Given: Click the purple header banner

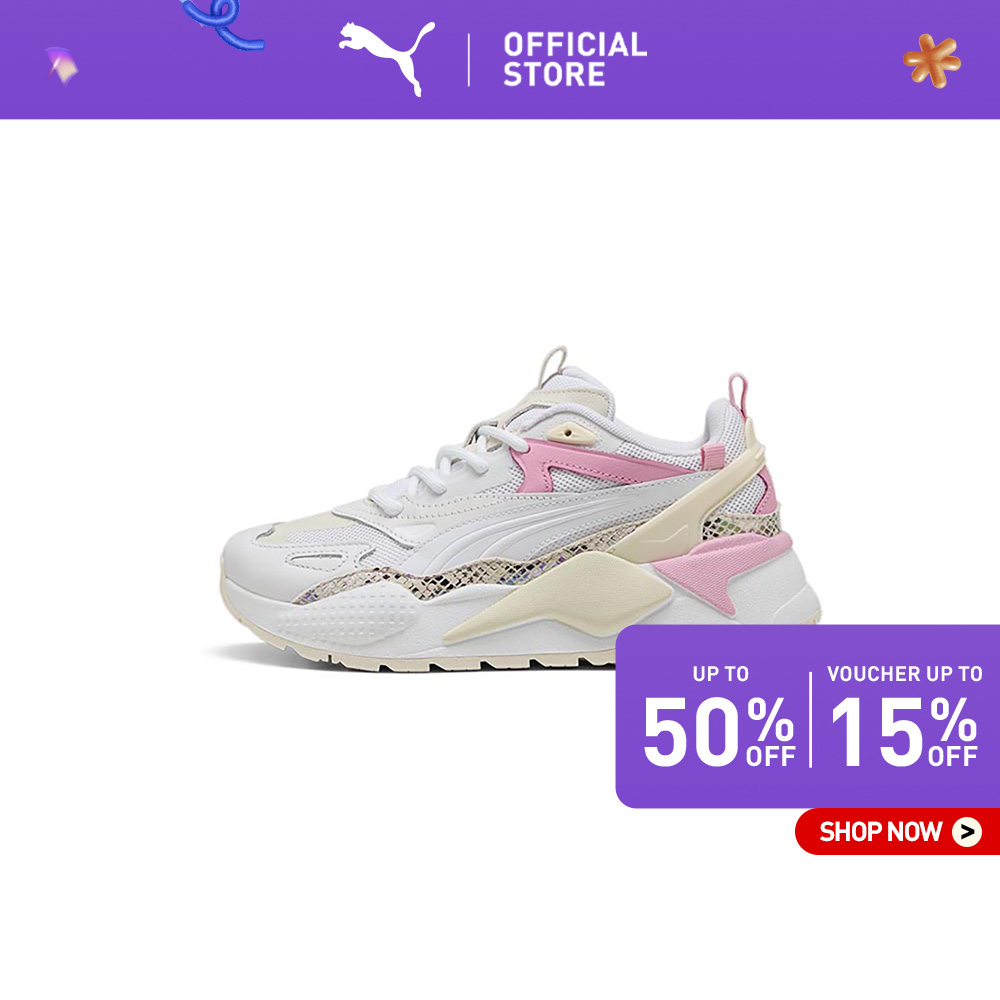Looking at the screenshot, I should 500,59.
